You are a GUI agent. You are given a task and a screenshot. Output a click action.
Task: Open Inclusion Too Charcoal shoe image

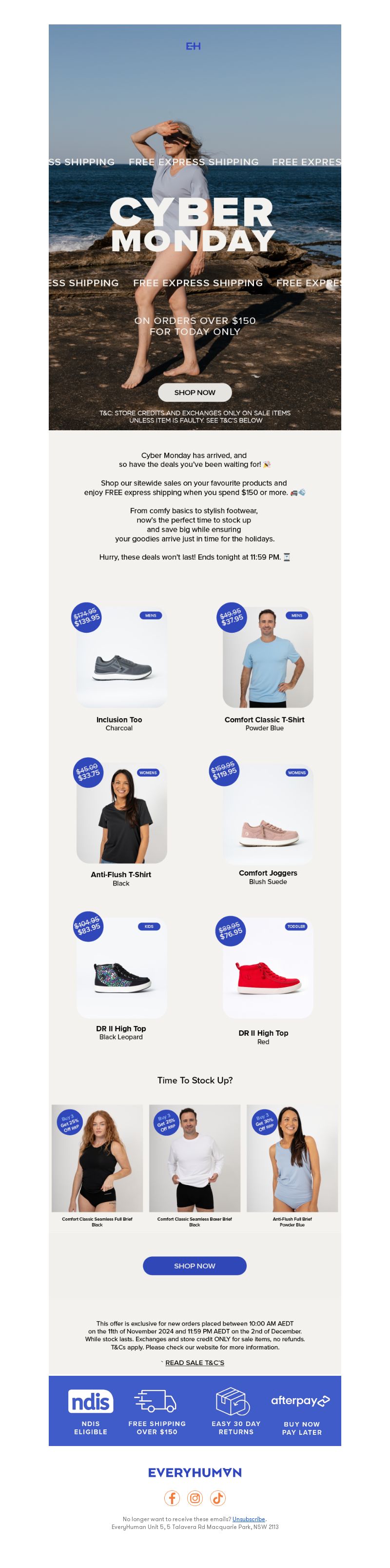[x=122, y=658]
